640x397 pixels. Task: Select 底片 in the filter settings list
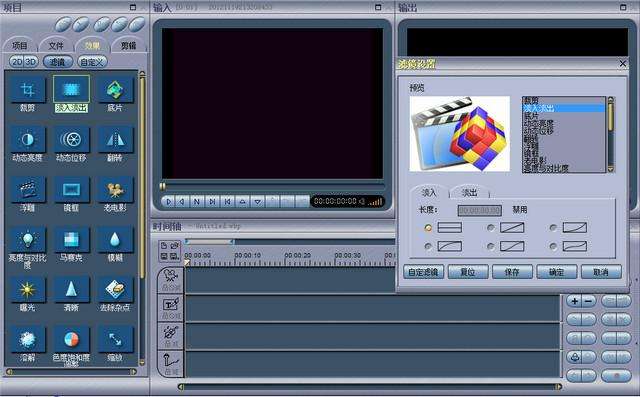[x=563, y=116]
